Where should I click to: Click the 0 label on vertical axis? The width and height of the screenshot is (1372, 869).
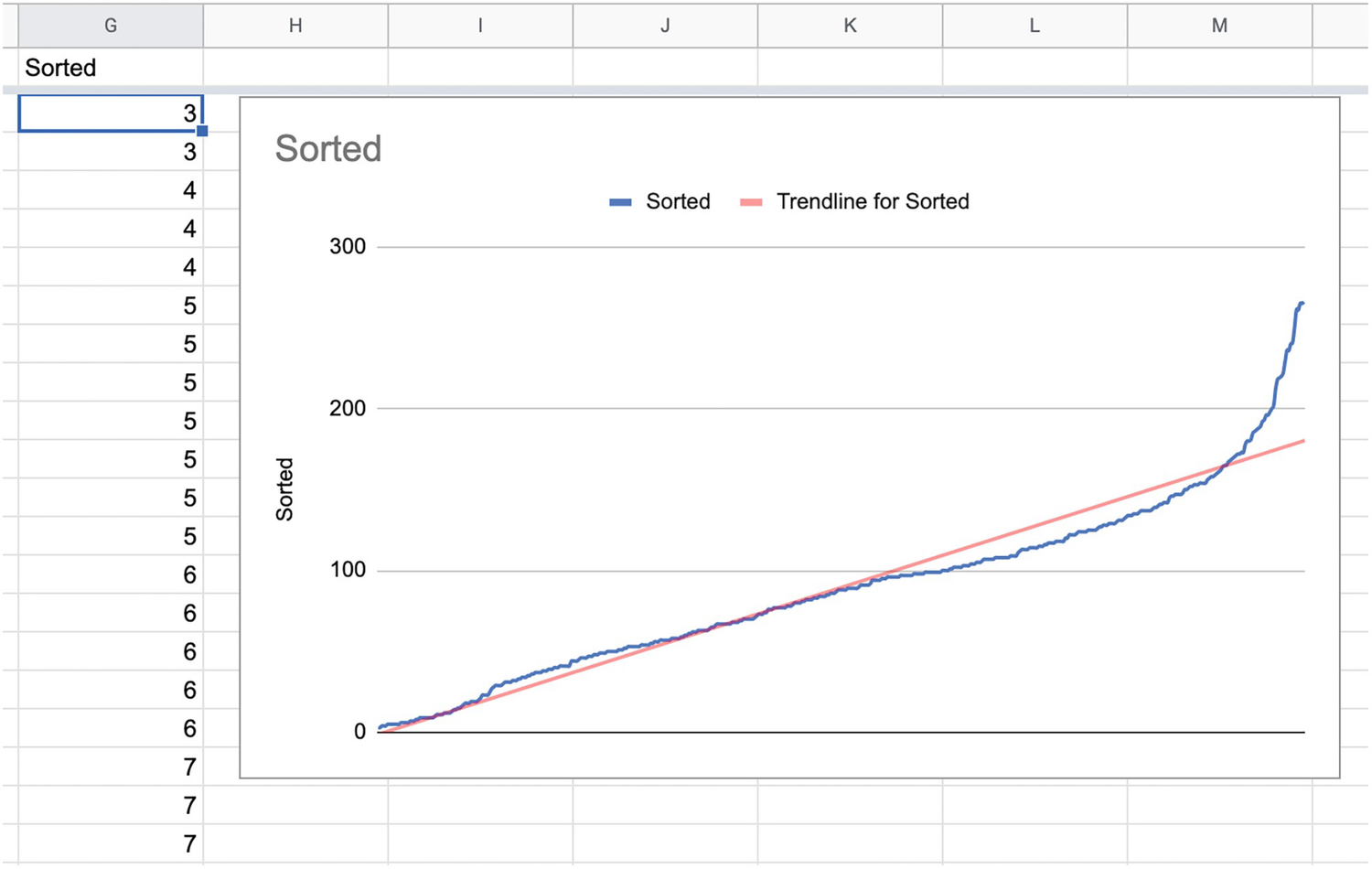point(359,732)
